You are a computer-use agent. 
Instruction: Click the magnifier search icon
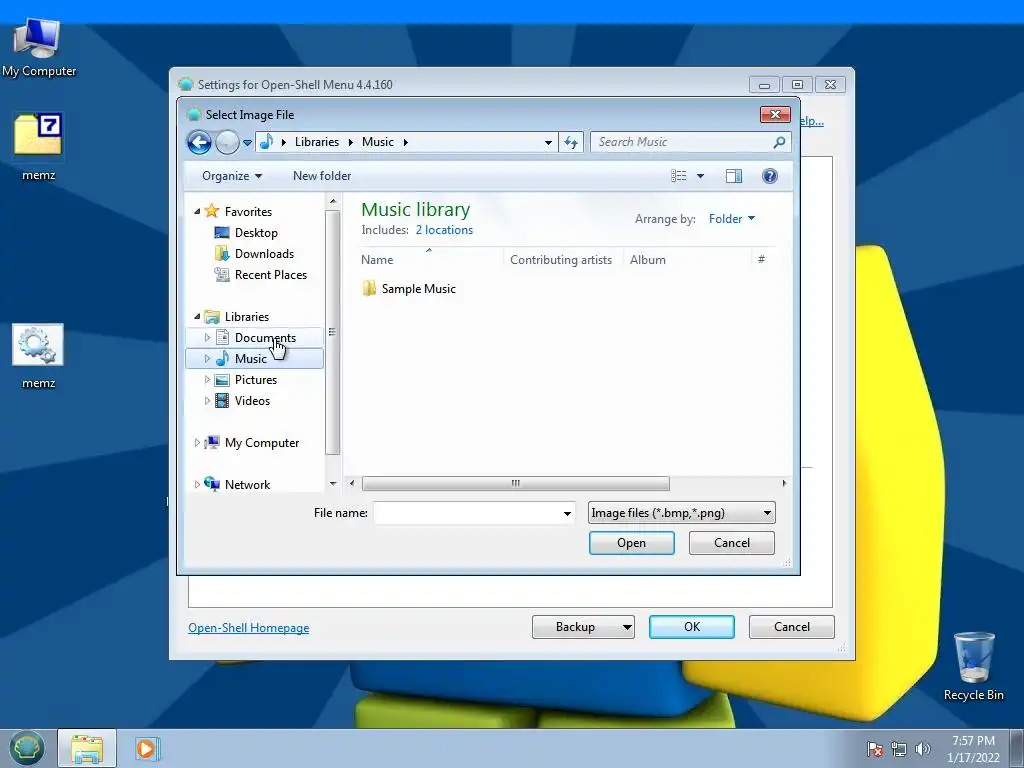click(779, 142)
